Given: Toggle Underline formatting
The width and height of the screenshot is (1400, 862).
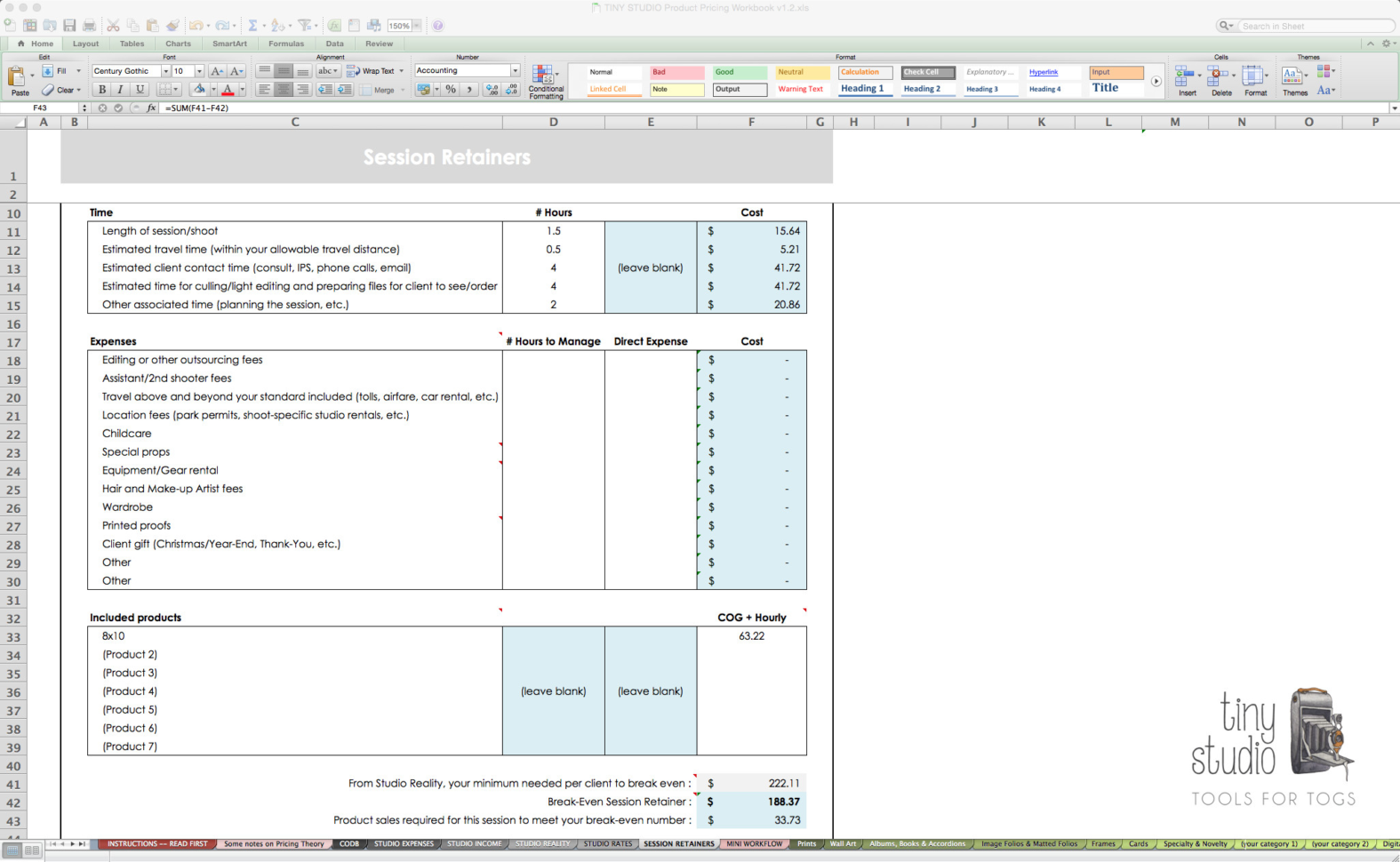Looking at the screenshot, I should [140, 90].
